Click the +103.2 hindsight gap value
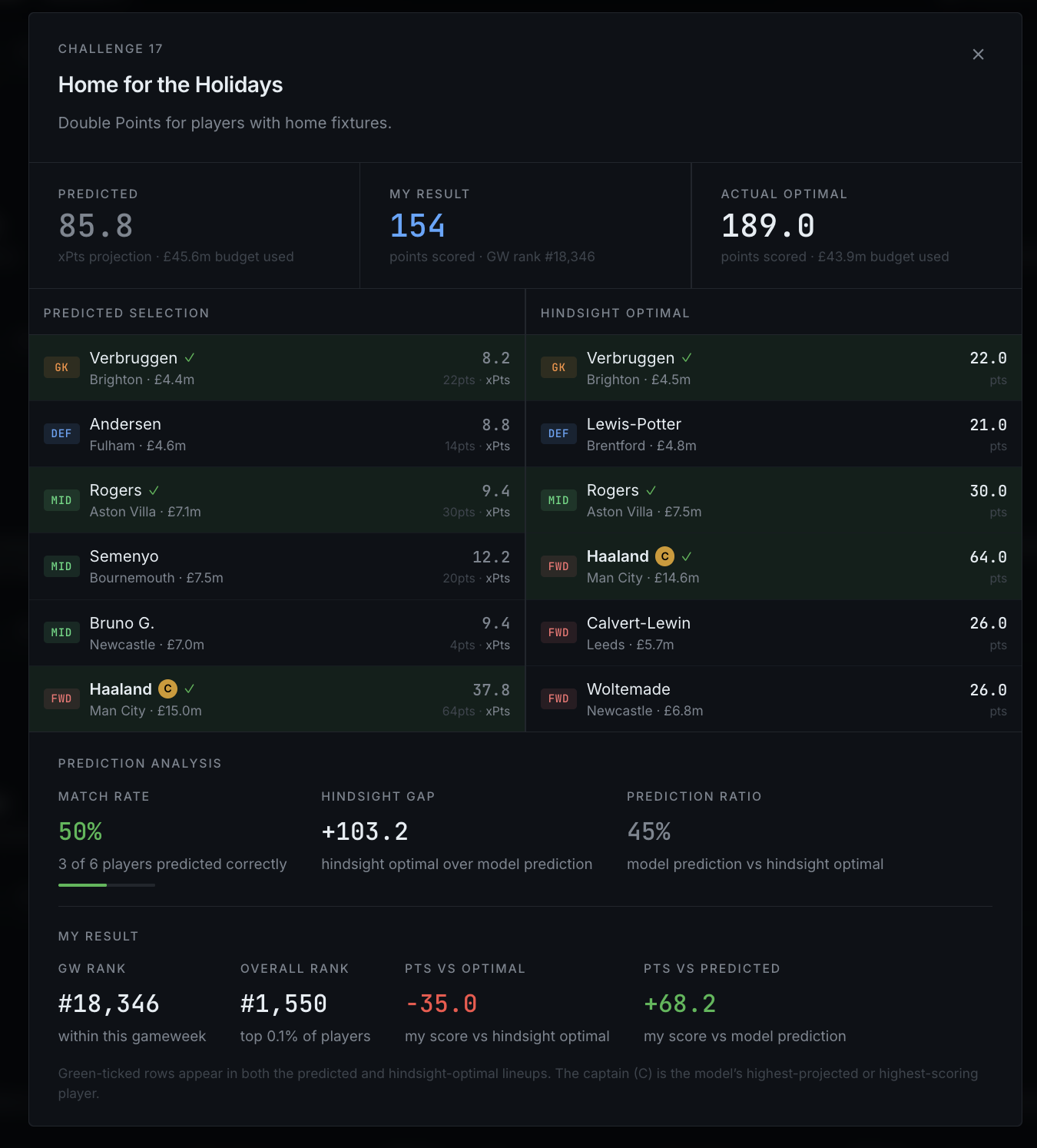The width and height of the screenshot is (1037, 1148). [x=365, y=831]
